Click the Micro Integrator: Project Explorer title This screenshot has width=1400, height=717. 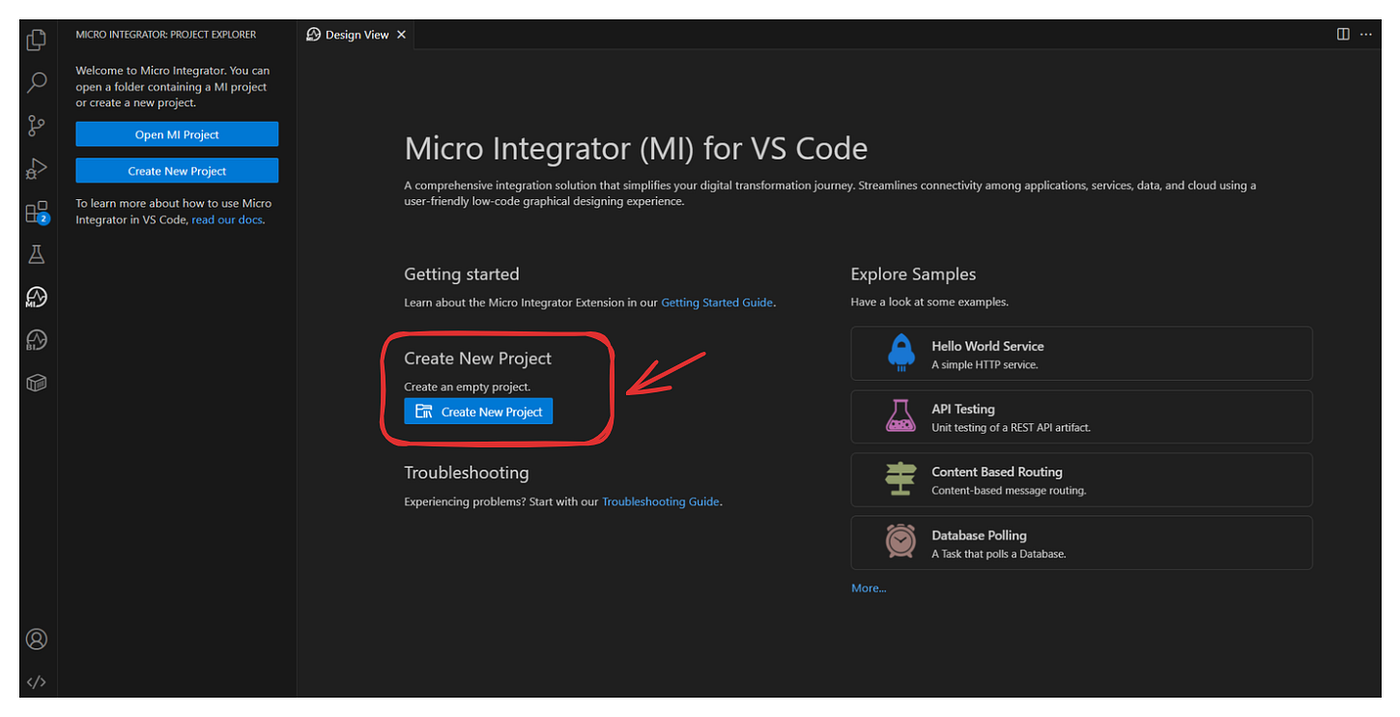pos(166,35)
